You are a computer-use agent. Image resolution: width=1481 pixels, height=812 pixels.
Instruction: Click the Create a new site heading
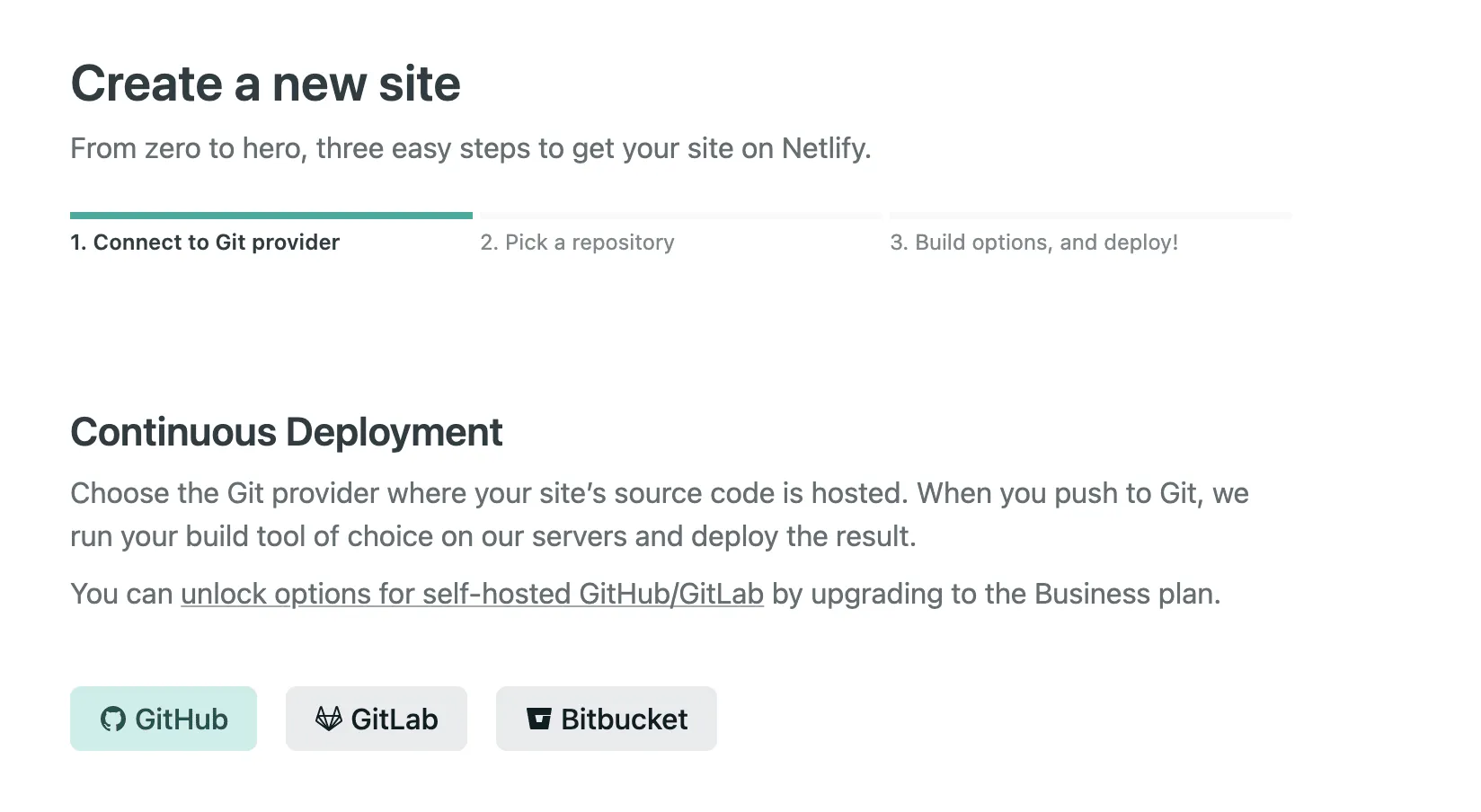tap(266, 84)
